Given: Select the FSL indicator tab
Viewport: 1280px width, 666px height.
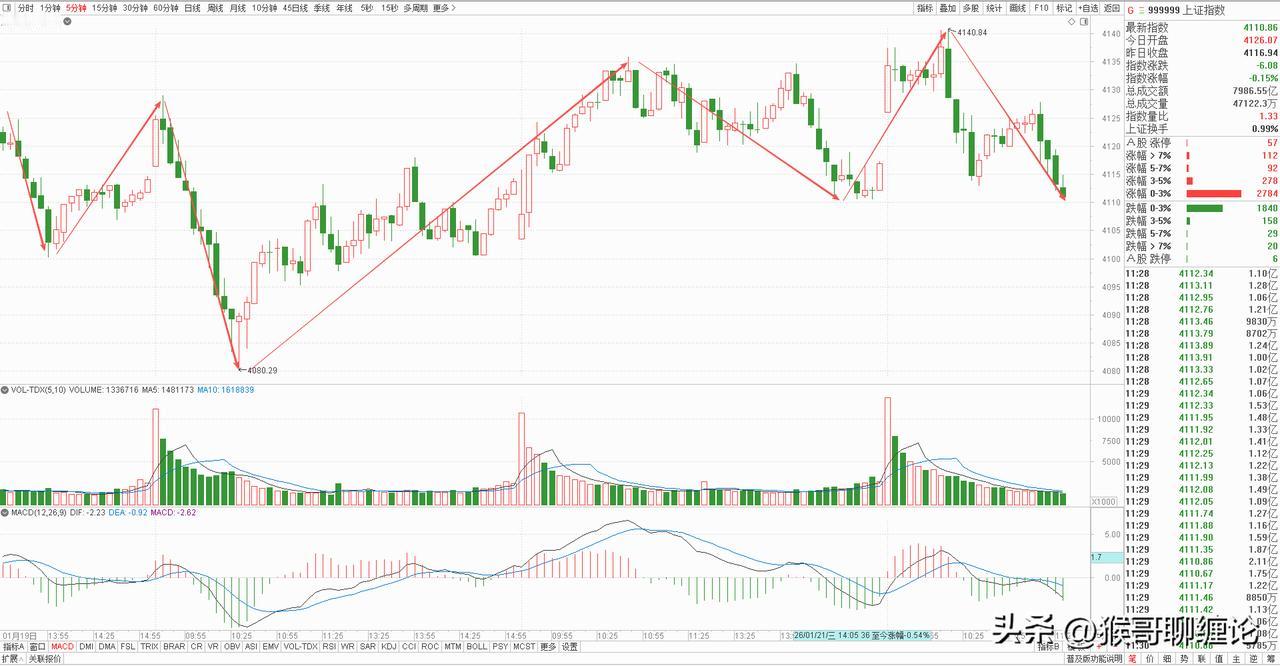Looking at the screenshot, I should pos(128,647).
